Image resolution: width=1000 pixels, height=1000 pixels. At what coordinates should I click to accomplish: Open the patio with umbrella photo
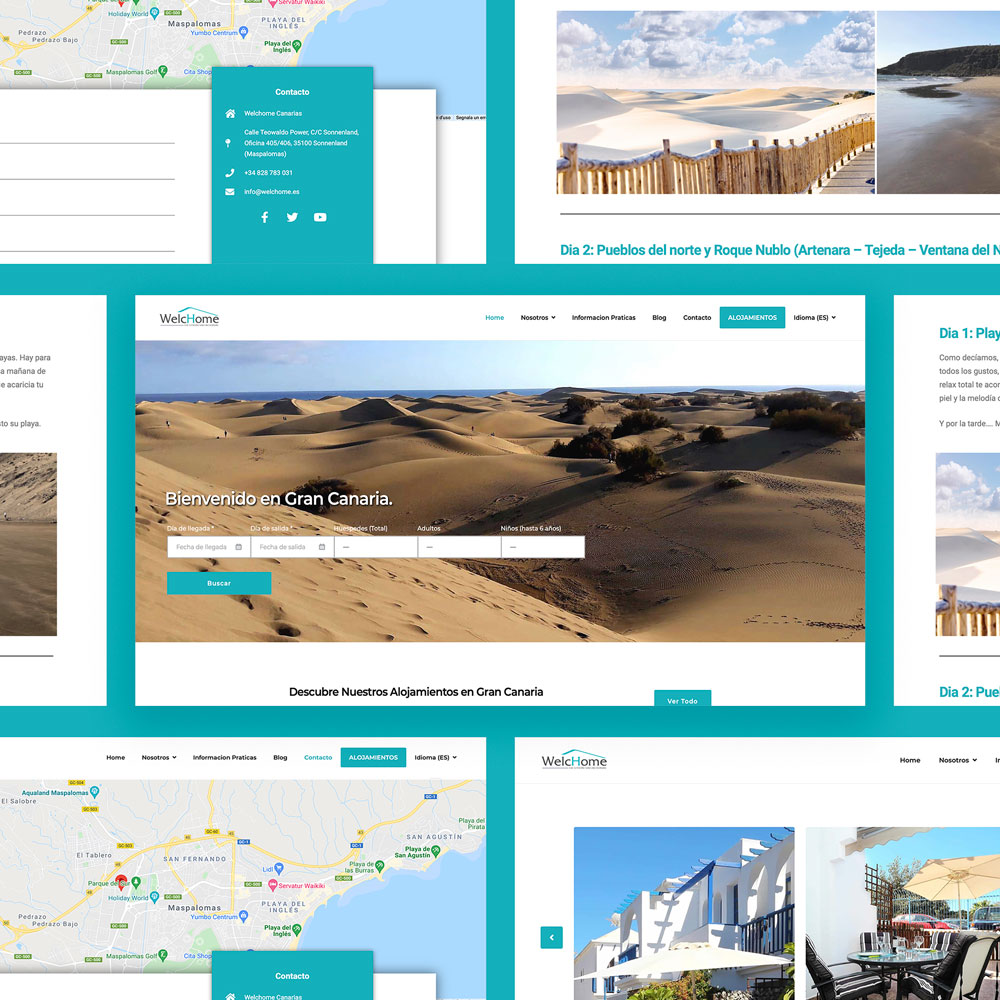(x=902, y=913)
